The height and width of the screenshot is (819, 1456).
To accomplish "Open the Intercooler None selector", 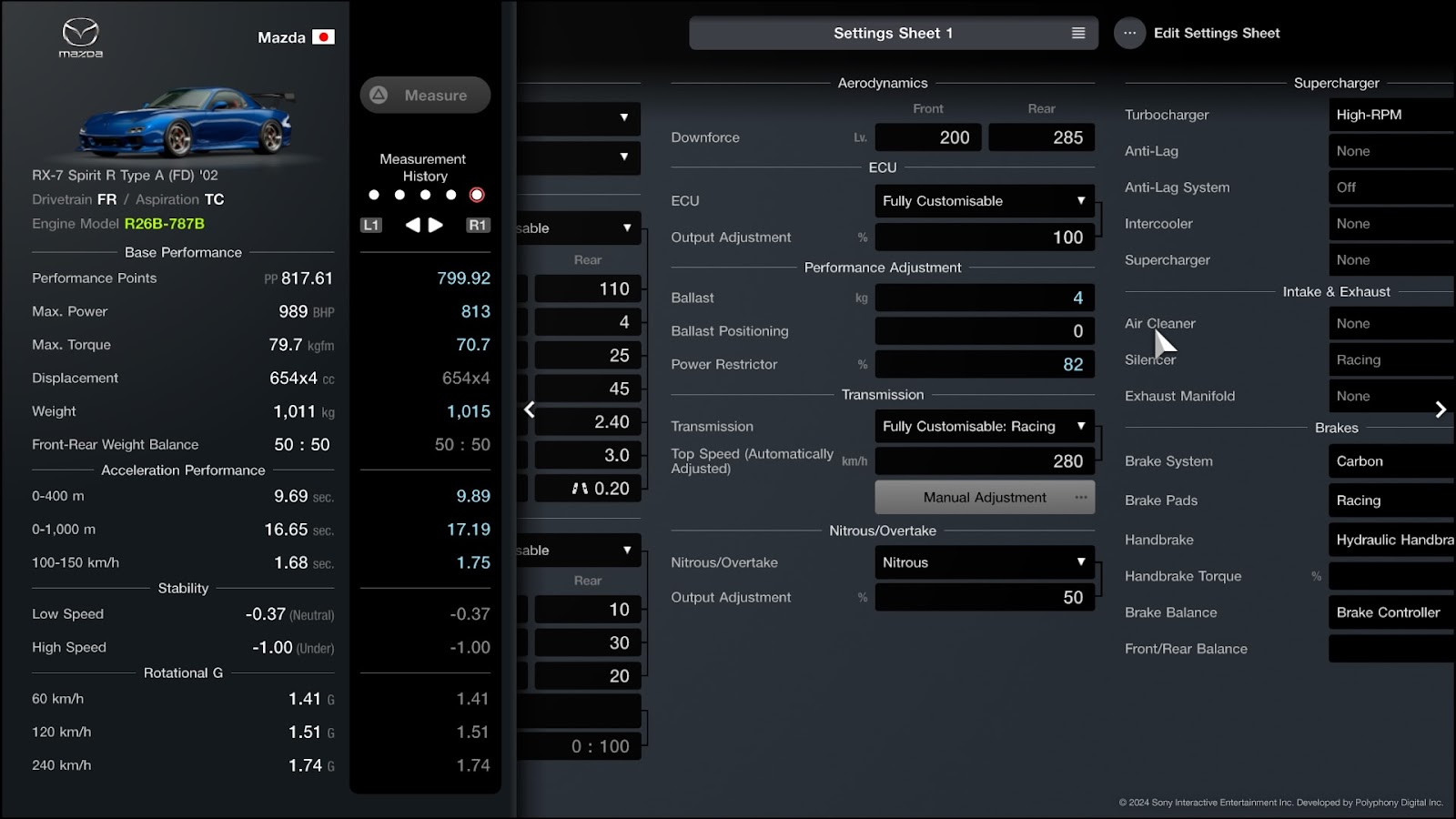I will [x=1392, y=224].
